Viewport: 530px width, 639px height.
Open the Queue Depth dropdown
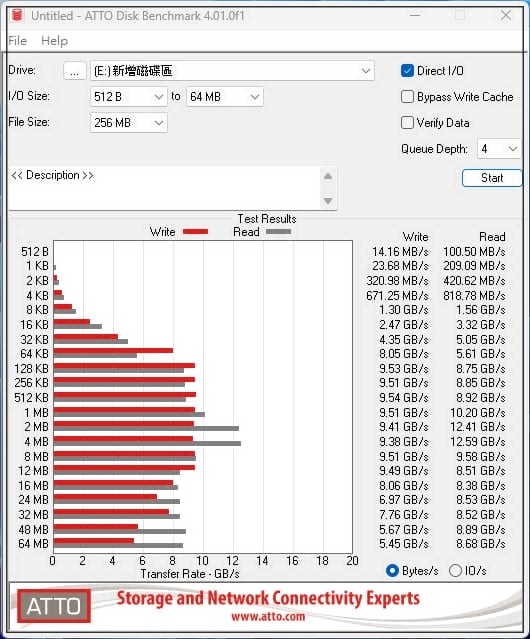pyautogui.click(x=499, y=149)
